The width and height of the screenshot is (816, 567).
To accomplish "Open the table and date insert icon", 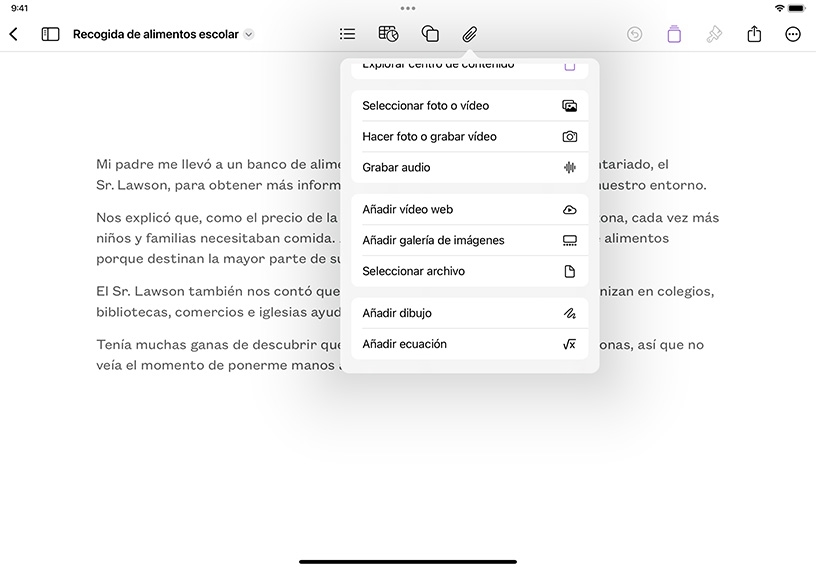I will pos(388,34).
